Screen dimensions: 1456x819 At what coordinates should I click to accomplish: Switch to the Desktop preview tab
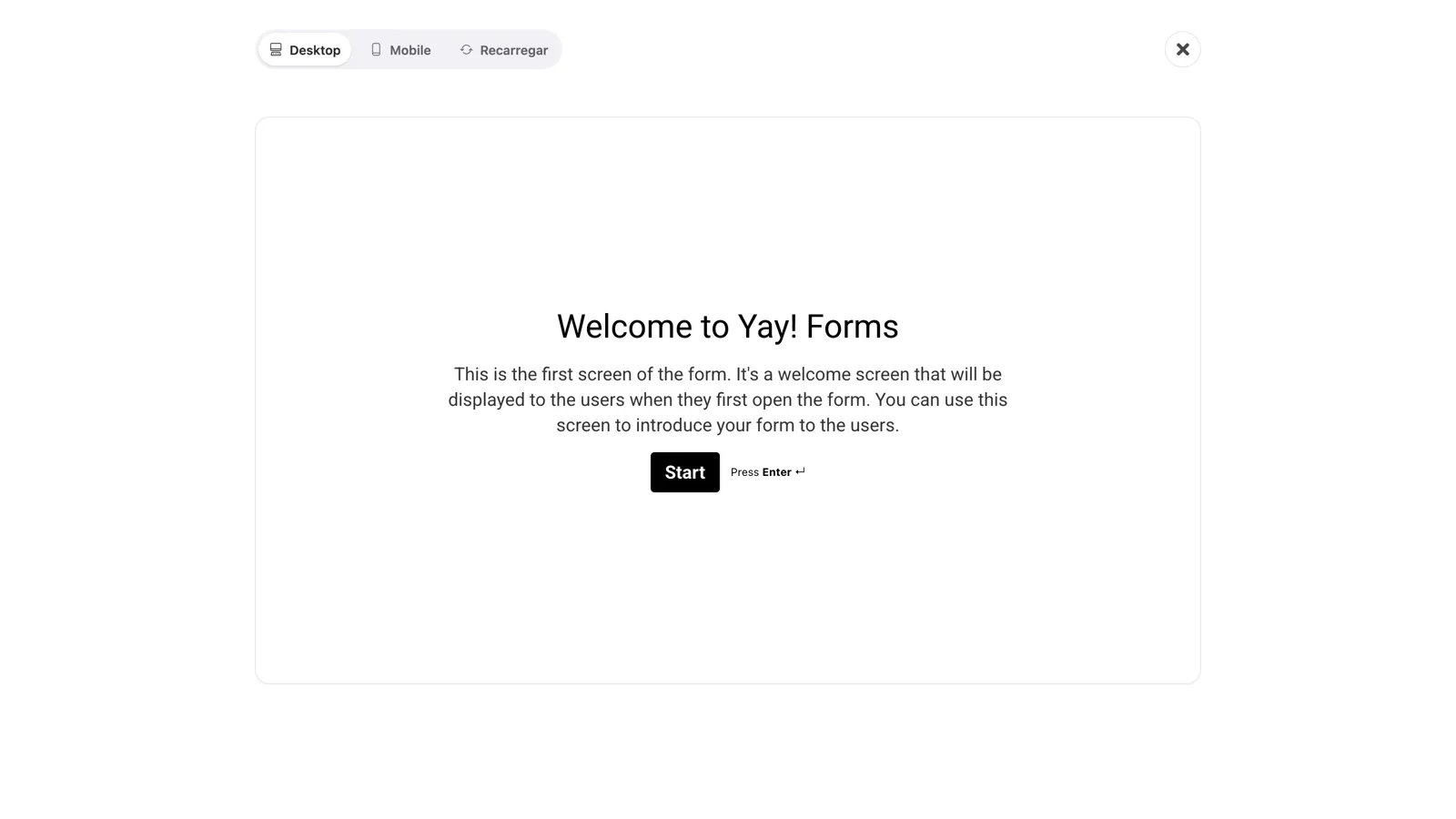(x=305, y=50)
